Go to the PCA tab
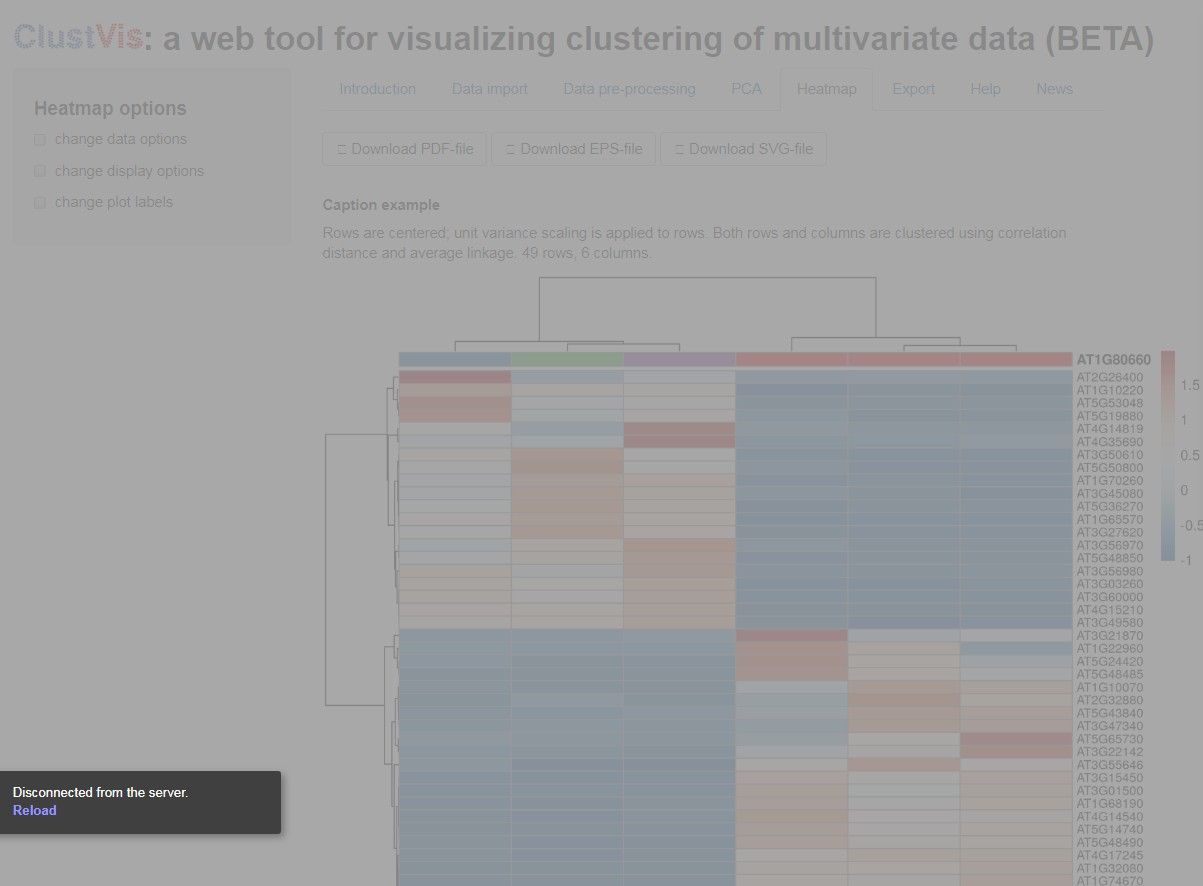This screenshot has width=1203, height=886. click(746, 89)
